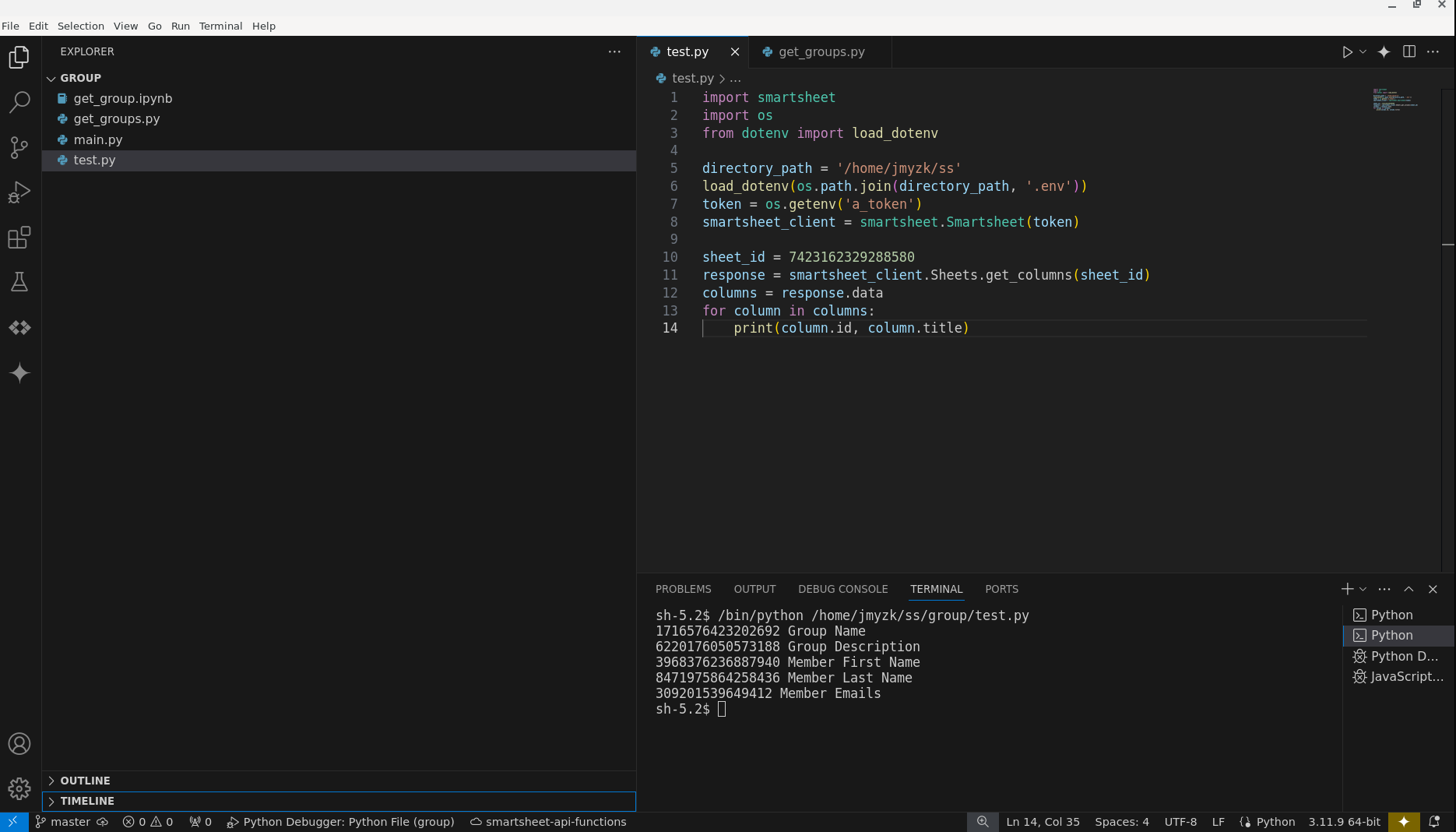Open main.py in explorer

click(339, 139)
